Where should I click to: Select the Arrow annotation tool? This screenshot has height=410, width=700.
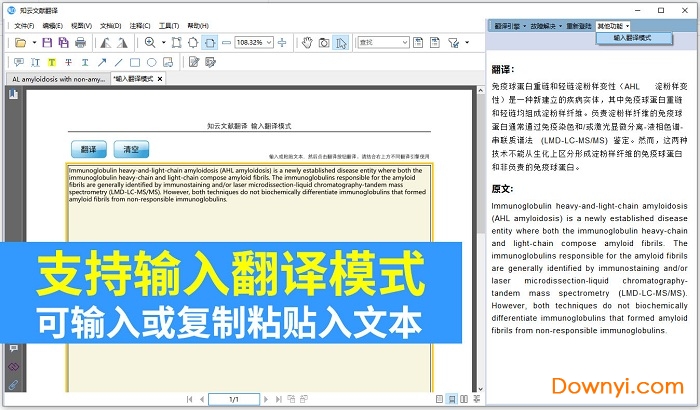102,62
